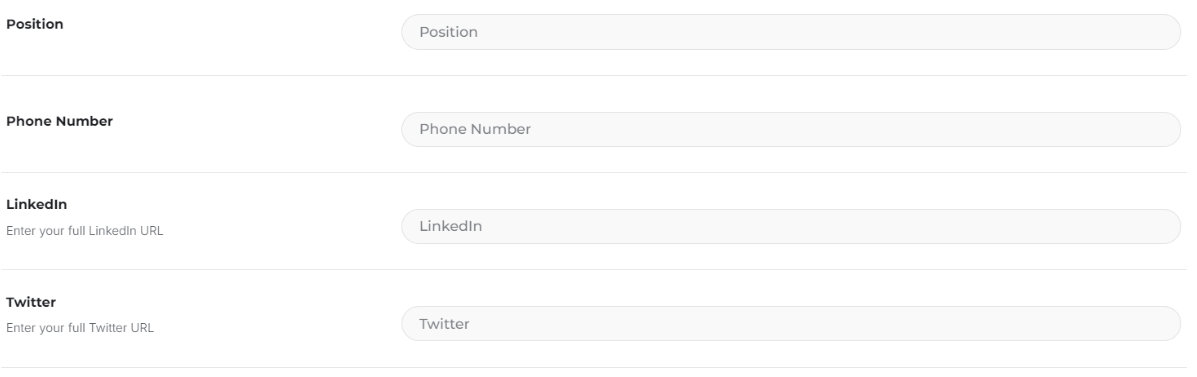Click the divider line below Phone Number row
1197x377 pixels.
[x=594, y=172]
